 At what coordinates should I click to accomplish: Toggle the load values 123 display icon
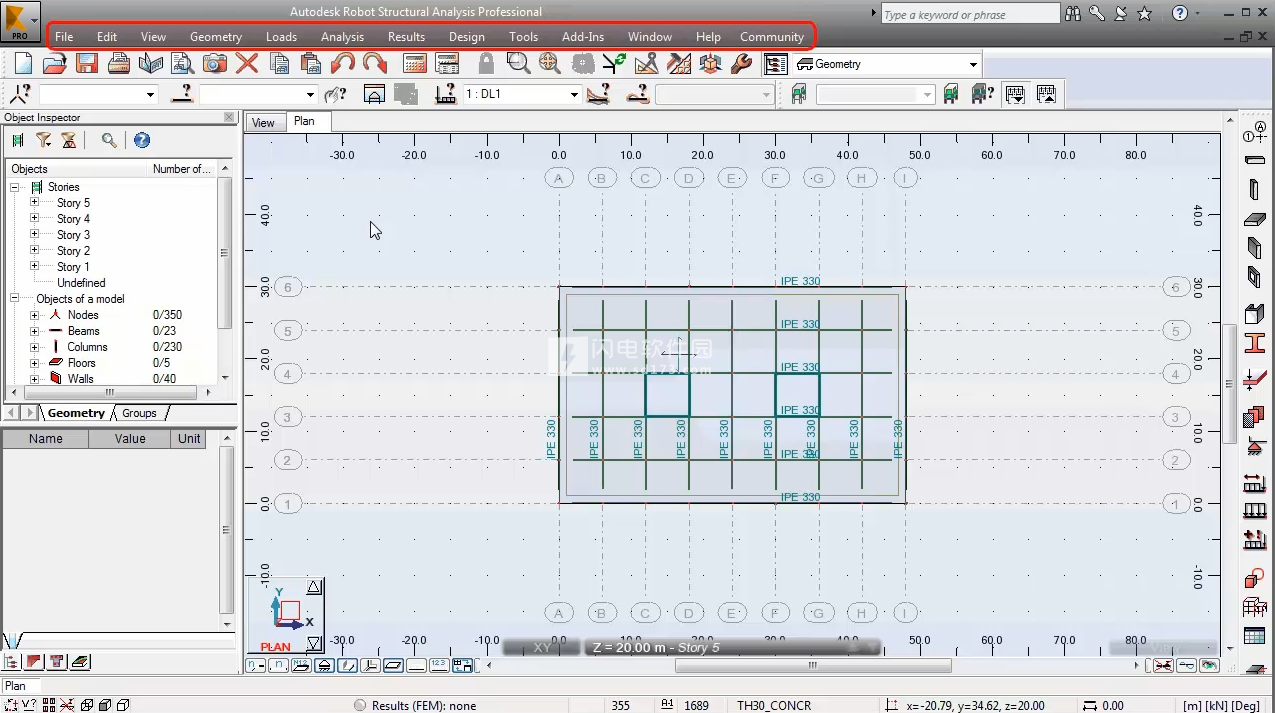coord(439,665)
